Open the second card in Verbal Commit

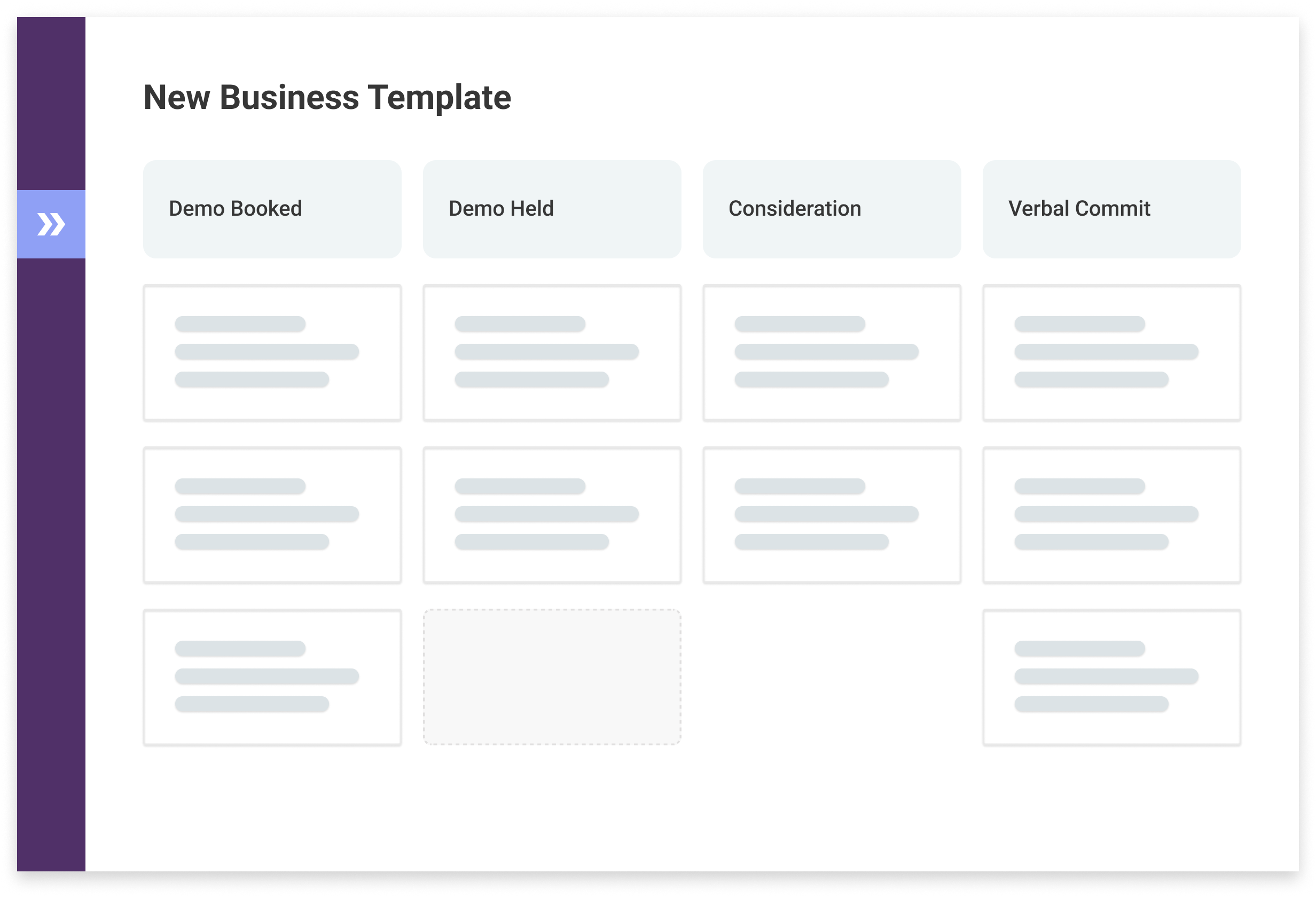pos(1111,515)
